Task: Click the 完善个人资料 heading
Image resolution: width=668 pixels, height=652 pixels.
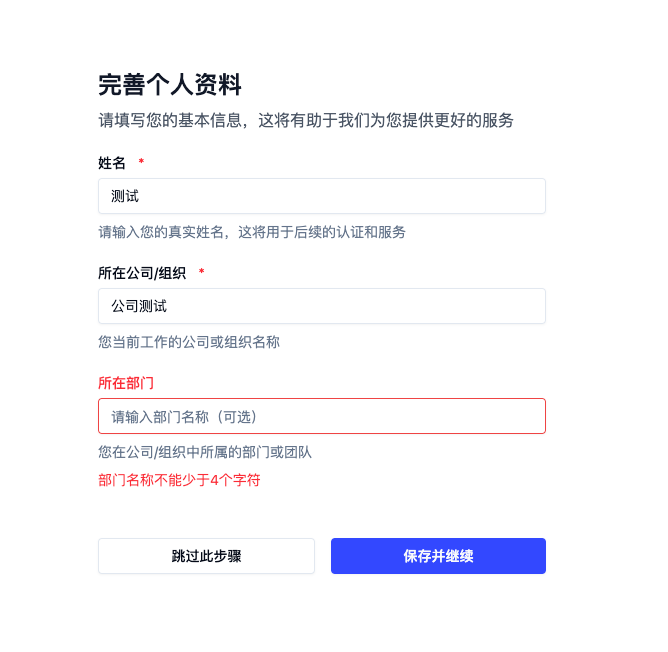Action: (170, 85)
